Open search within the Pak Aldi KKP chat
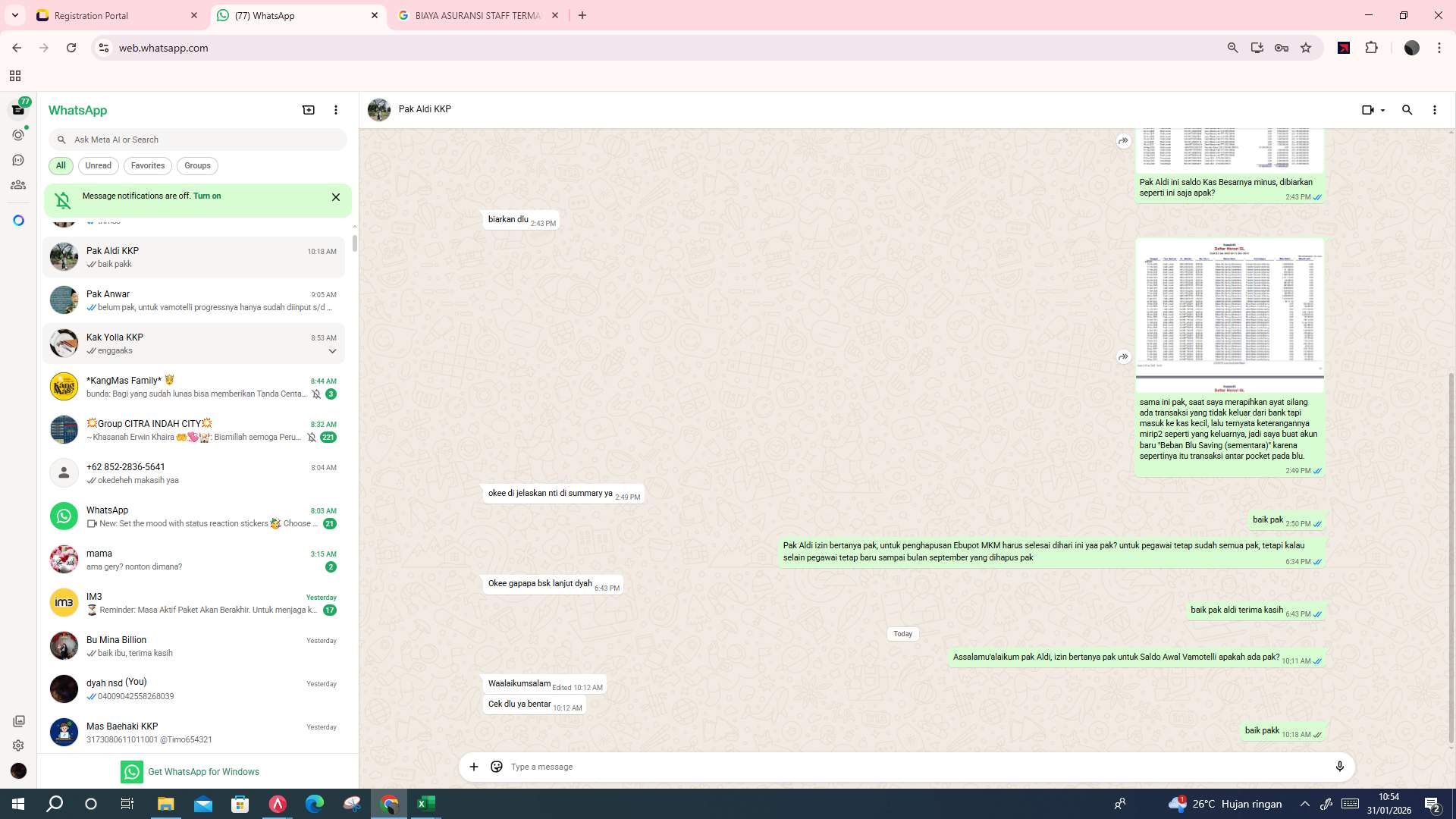This screenshot has width=1456, height=819. point(1407,110)
